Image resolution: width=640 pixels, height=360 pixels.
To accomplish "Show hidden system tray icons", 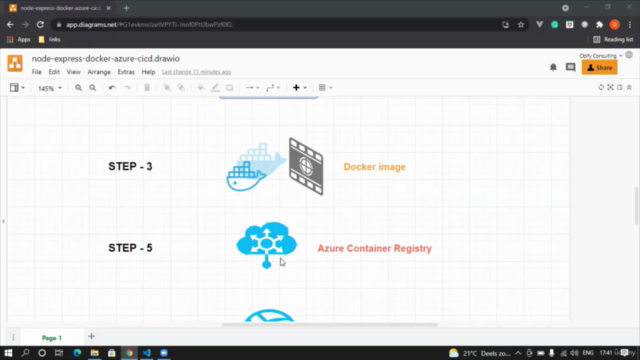I will [x=518, y=353].
